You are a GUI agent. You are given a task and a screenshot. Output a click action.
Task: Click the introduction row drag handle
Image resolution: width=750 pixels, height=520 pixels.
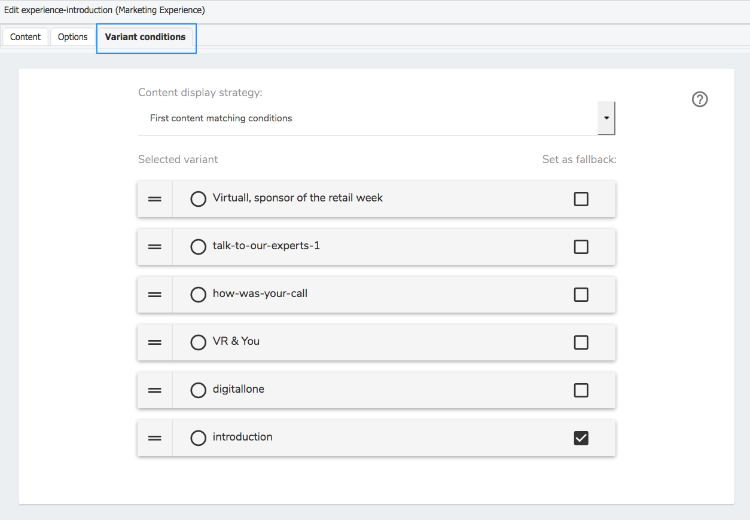(x=154, y=438)
